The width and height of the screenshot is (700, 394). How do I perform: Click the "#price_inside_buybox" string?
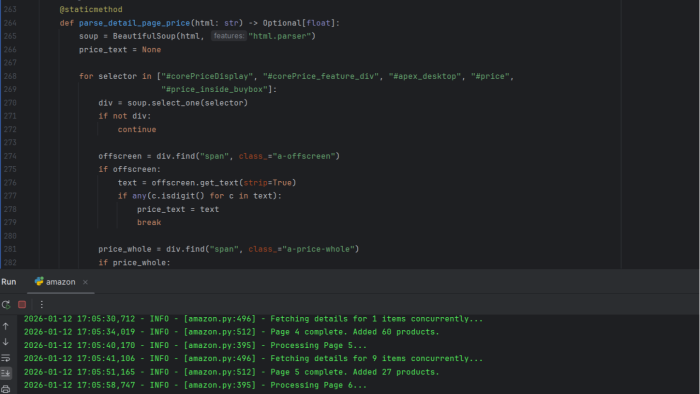[214, 89]
